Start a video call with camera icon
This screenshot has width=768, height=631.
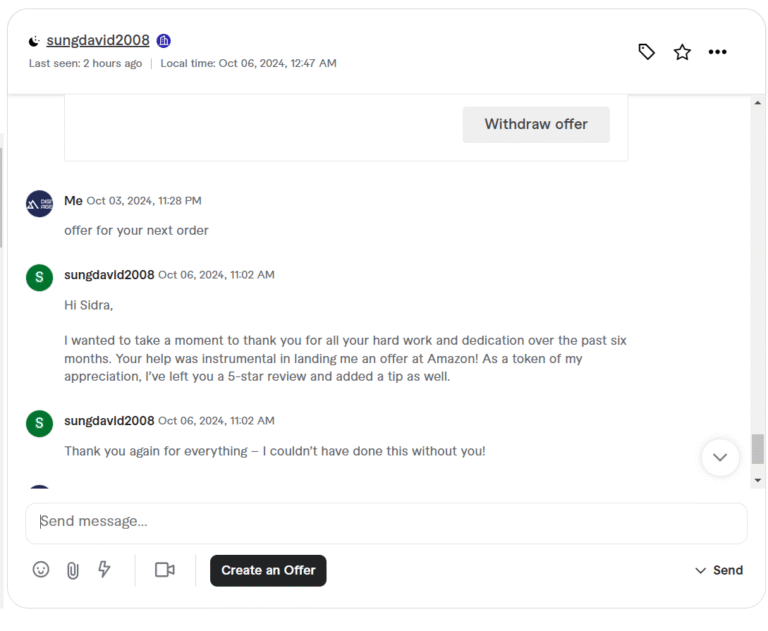165,570
